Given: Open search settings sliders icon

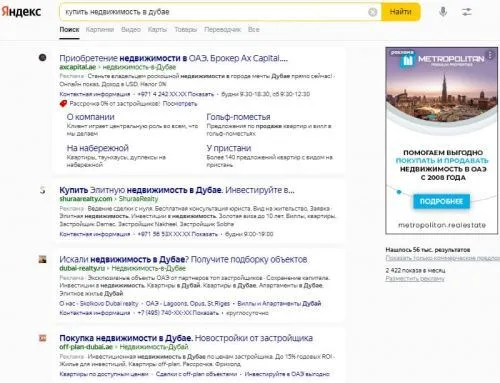Looking at the screenshot, I should pyautogui.click(x=466, y=12).
